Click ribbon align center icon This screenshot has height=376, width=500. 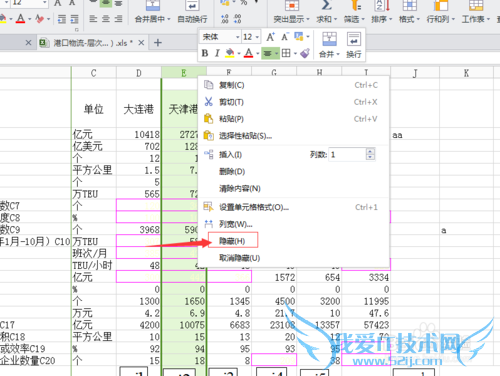[106, 19]
